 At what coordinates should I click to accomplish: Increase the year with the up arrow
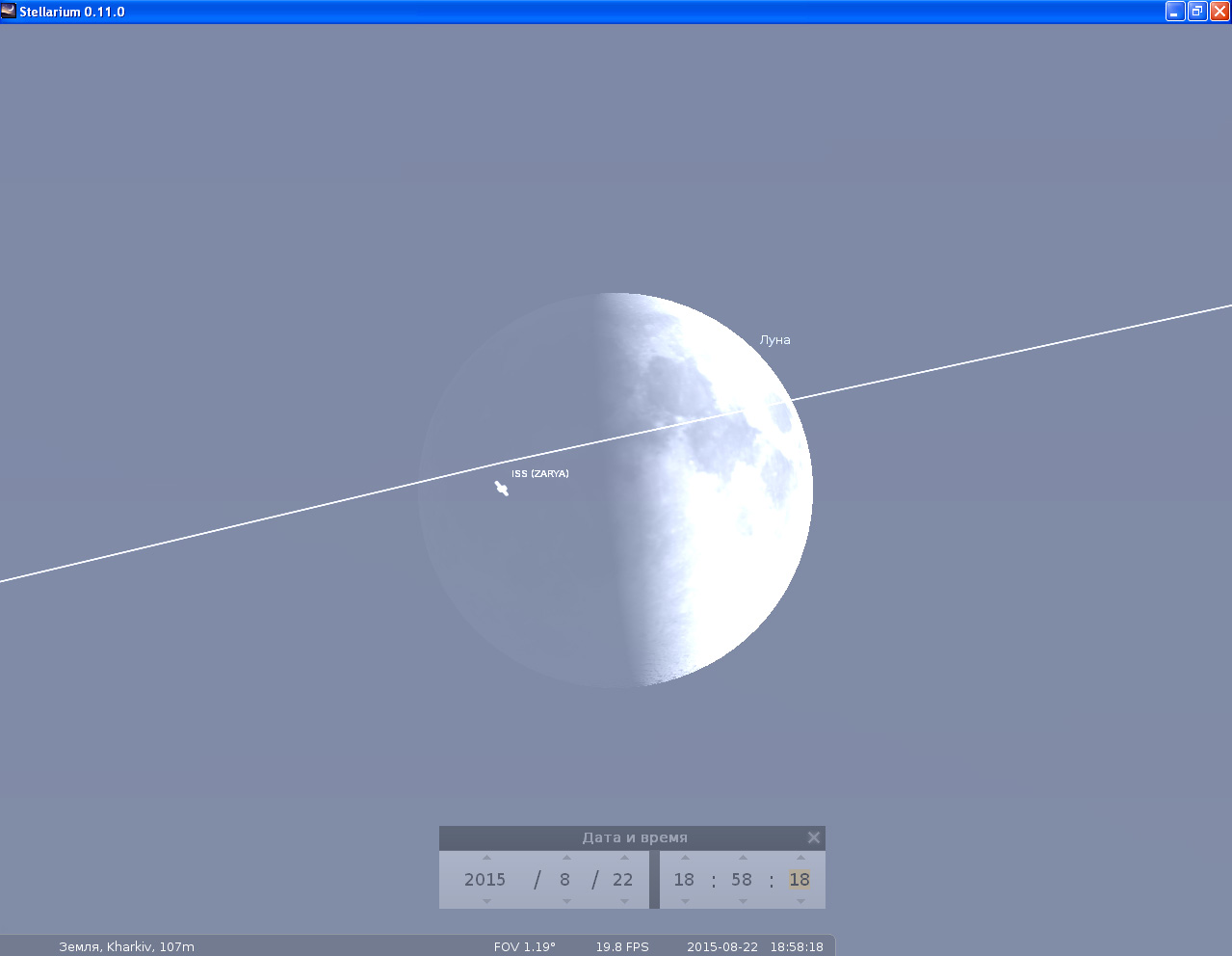coord(486,858)
